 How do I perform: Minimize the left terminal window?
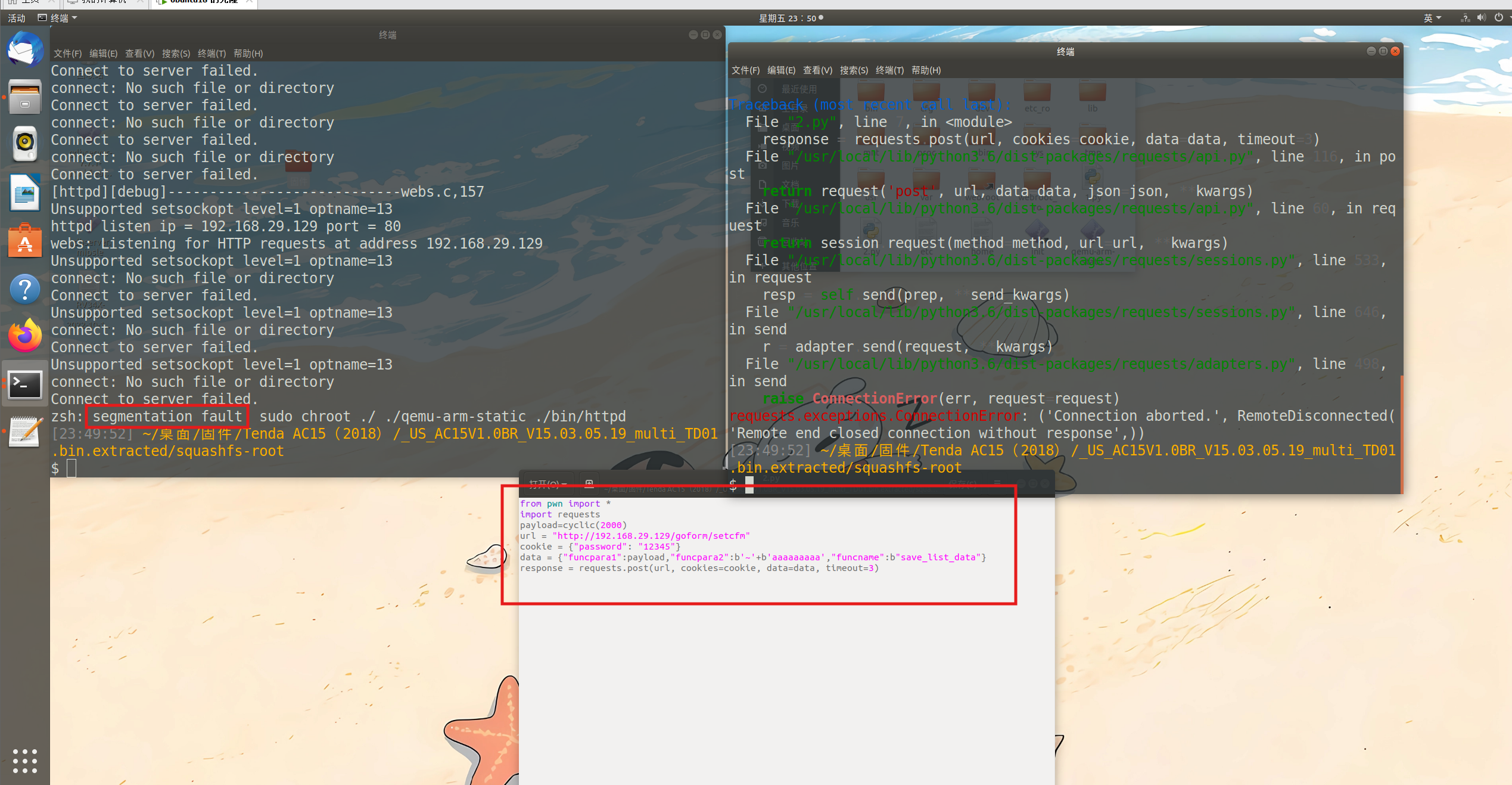693,35
